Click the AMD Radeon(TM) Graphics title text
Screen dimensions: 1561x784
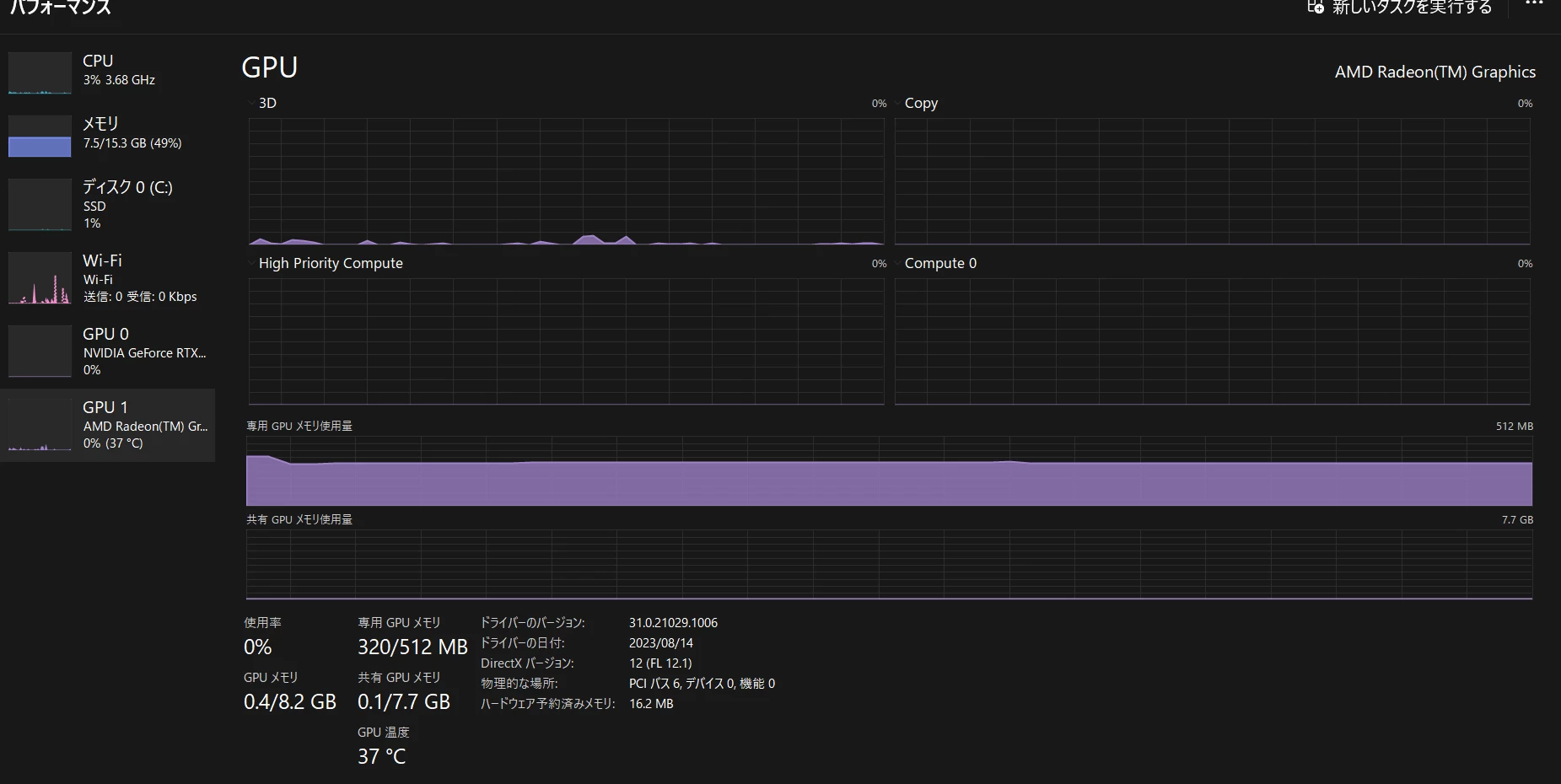[1435, 72]
